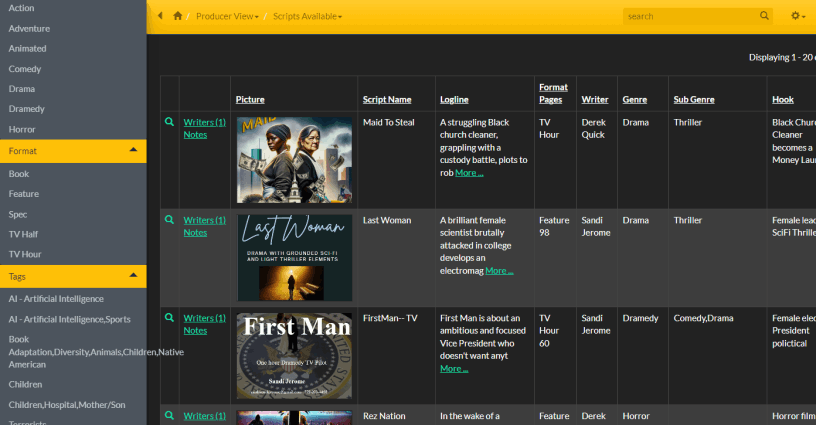
Task: Select AI - Artificial Intelligence,Sports tag
Action: coord(69,319)
